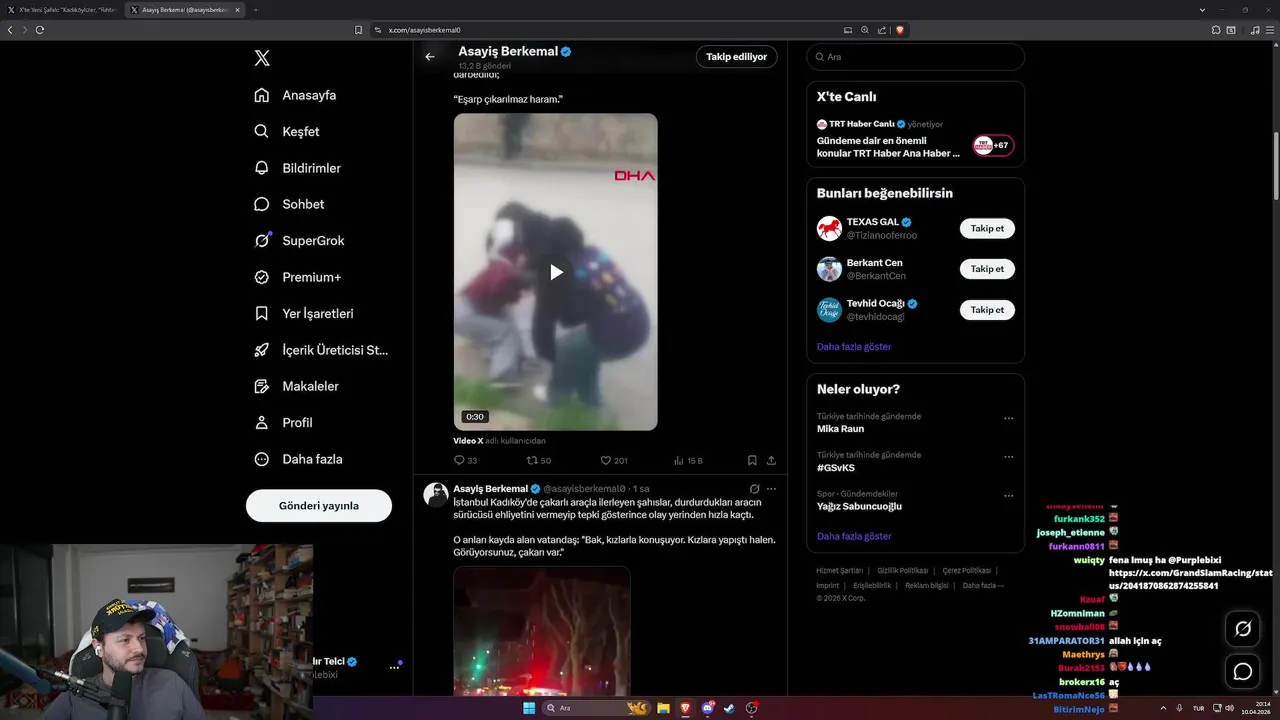Follow TEXAS GAL
1280x720 pixels.
tap(987, 228)
